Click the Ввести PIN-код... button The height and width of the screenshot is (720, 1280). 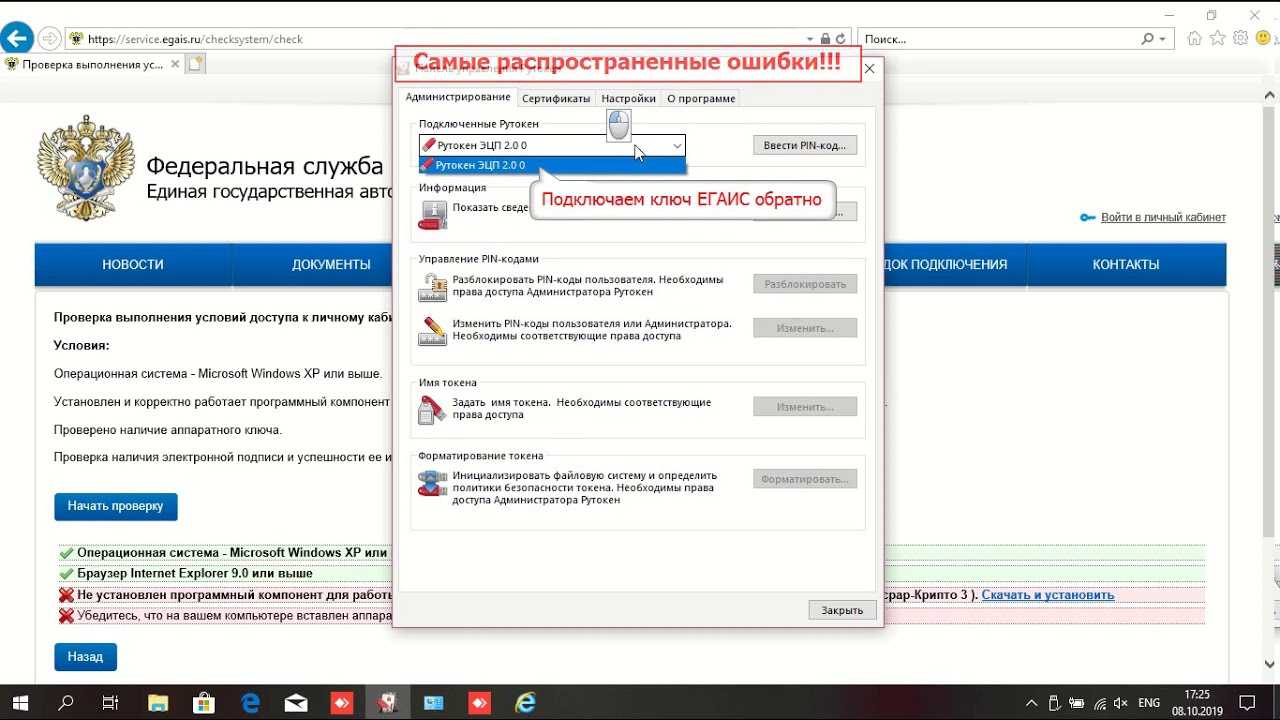click(804, 145)
